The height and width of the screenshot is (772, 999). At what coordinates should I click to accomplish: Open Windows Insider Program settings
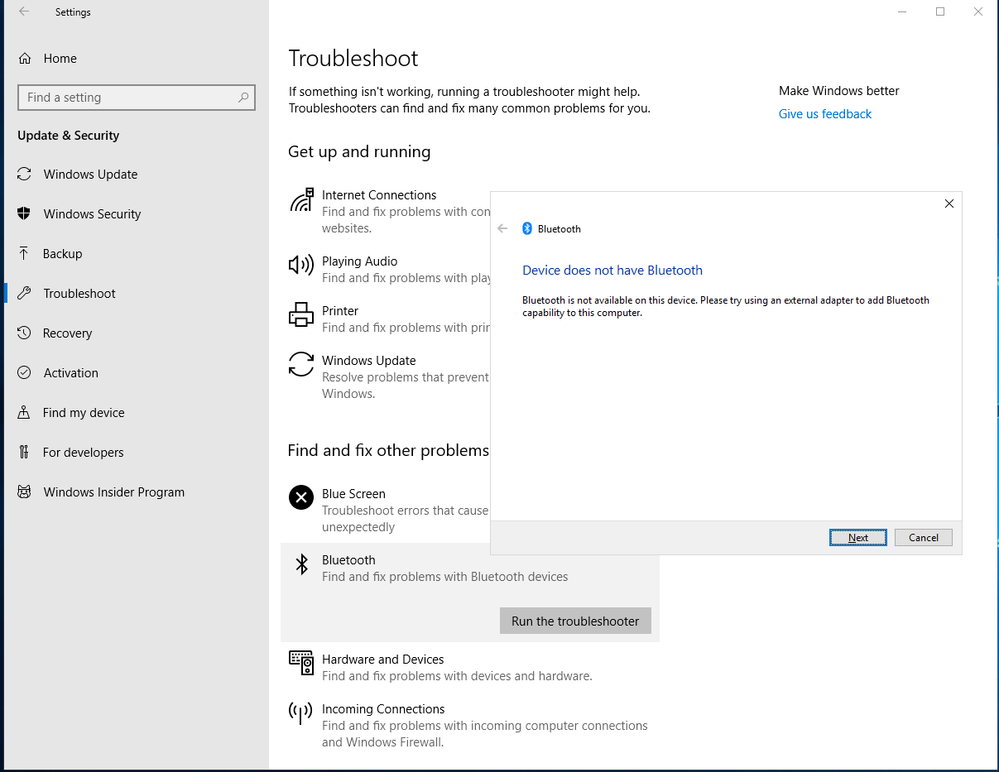(x=114, y=492)
